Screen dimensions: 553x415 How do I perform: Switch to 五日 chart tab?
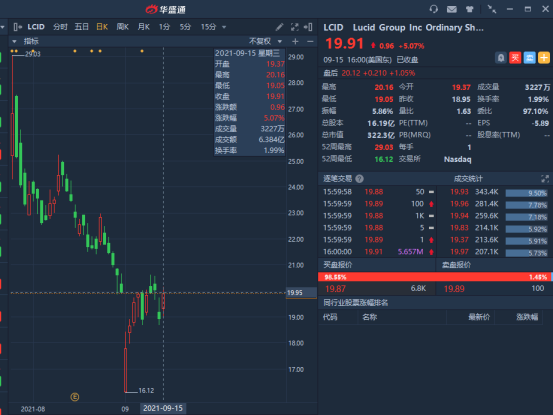point(81,27)
